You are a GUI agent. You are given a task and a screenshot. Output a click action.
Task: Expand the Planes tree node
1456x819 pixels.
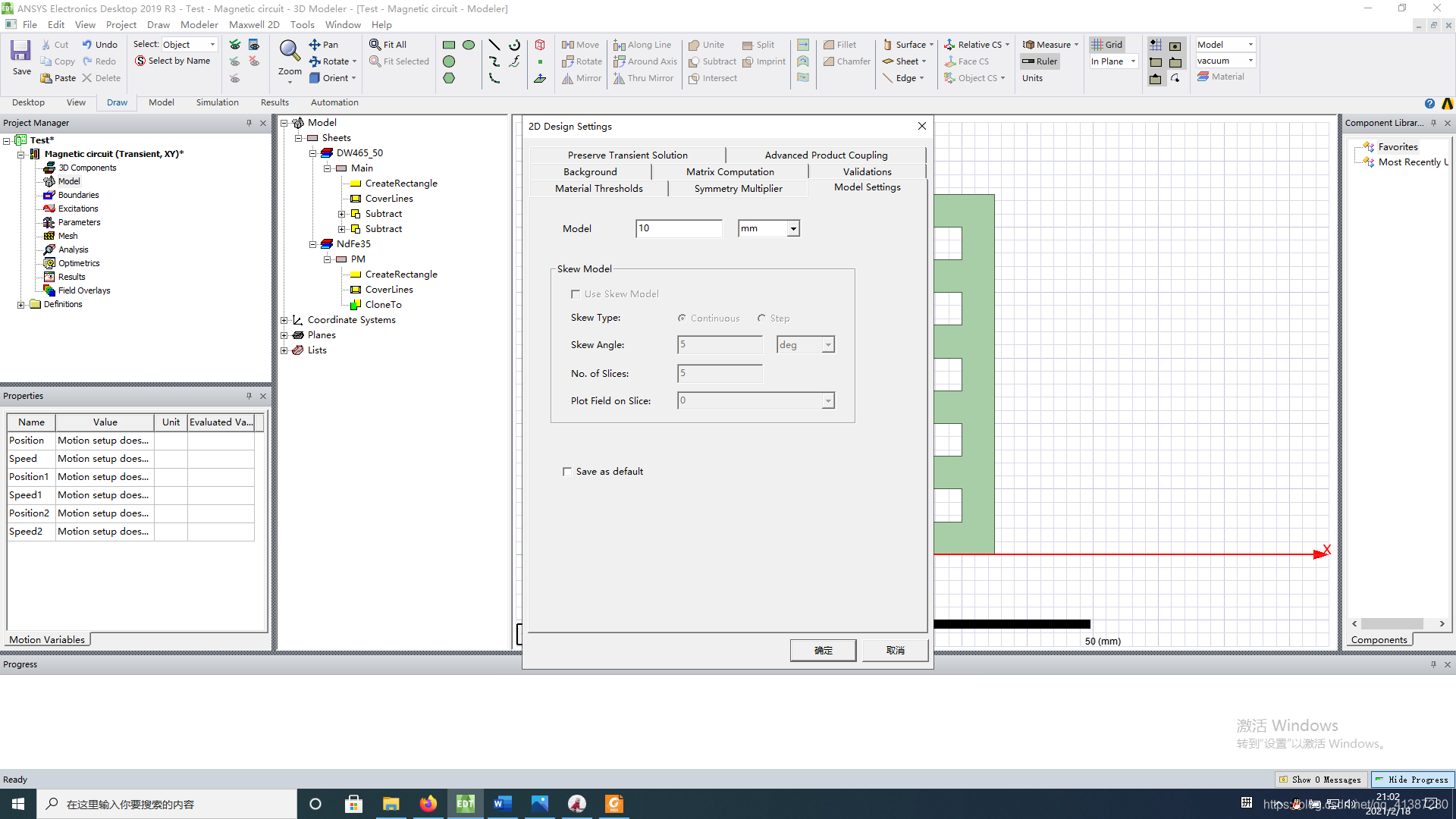(284, 335)
